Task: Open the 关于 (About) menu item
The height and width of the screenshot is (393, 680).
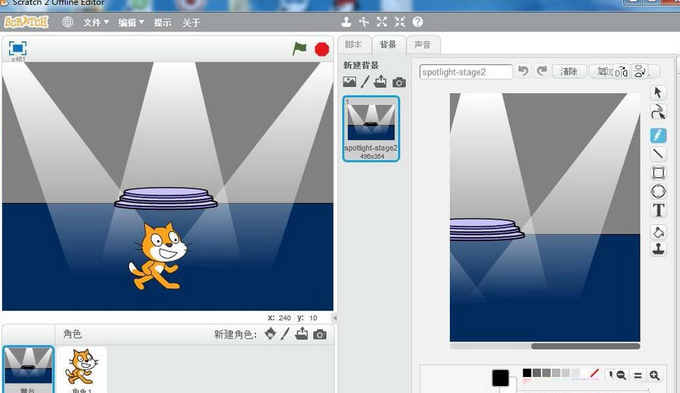Action: tap(191, 23)
